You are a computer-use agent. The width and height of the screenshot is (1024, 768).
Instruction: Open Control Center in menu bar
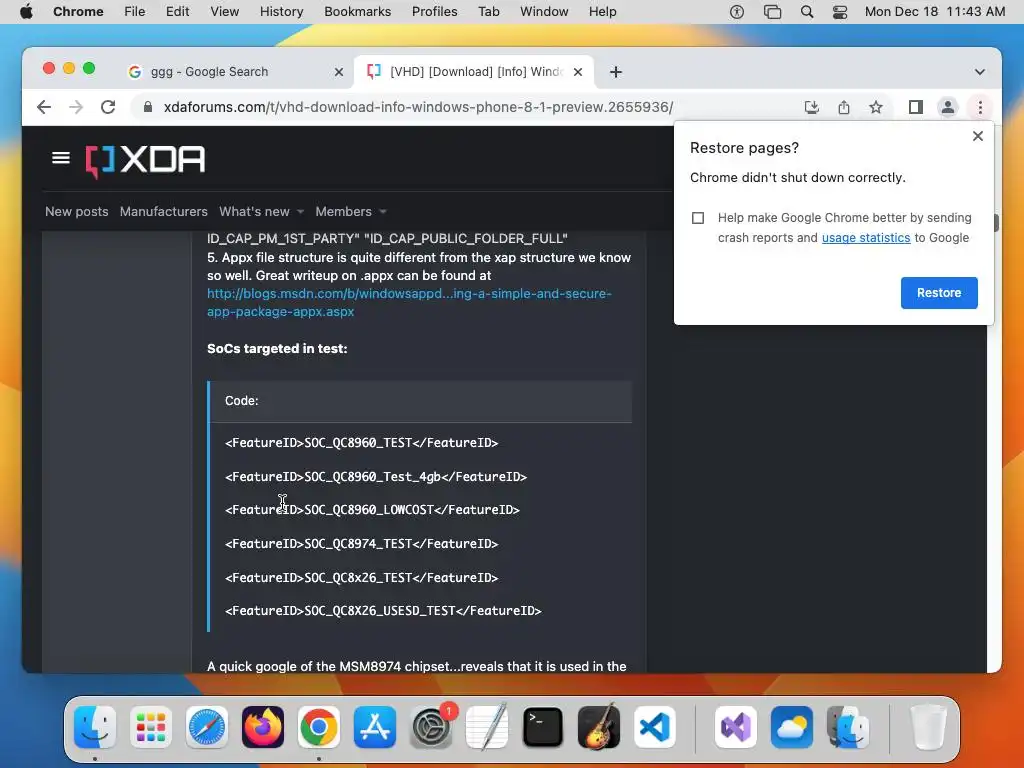840,12
